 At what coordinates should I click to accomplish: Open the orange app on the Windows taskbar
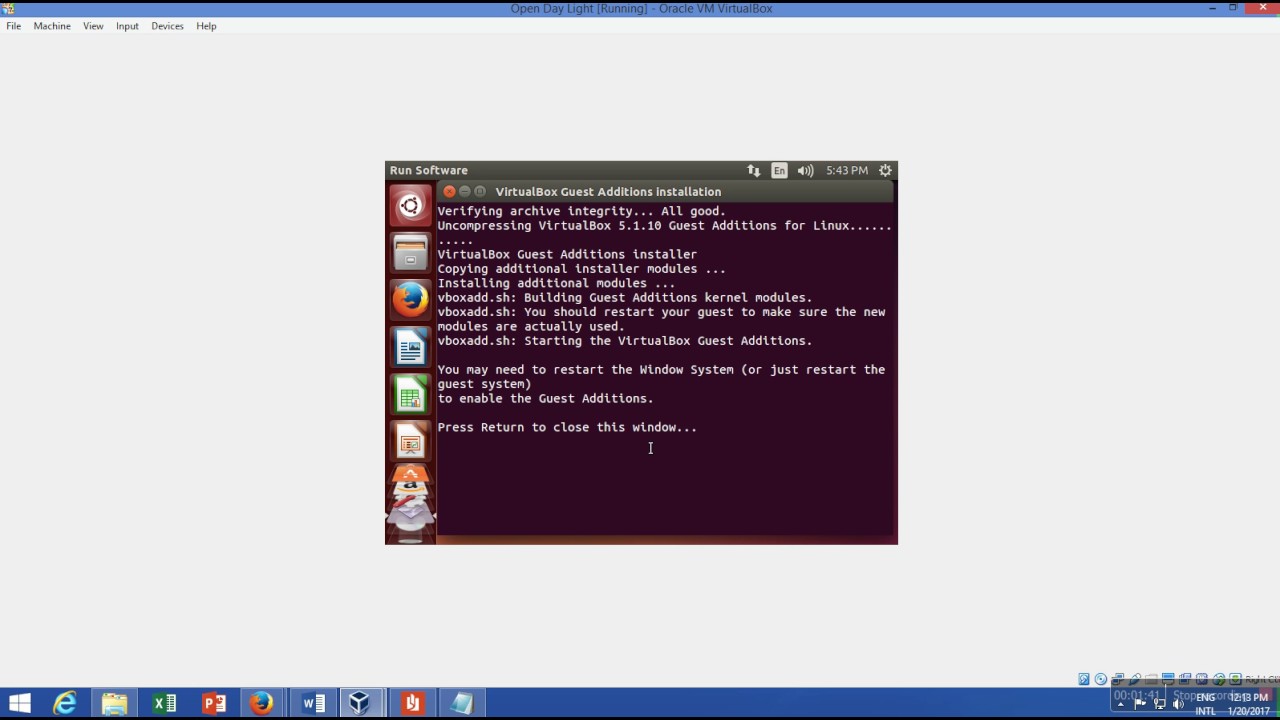[411, 704]
